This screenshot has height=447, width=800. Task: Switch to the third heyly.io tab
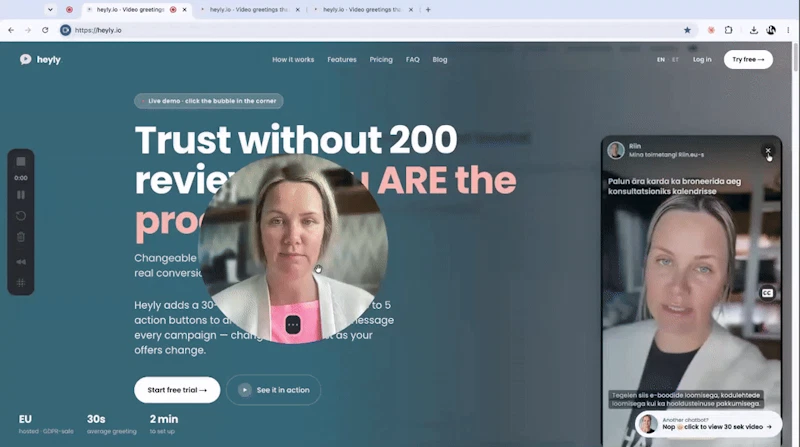tap(363, 9)
